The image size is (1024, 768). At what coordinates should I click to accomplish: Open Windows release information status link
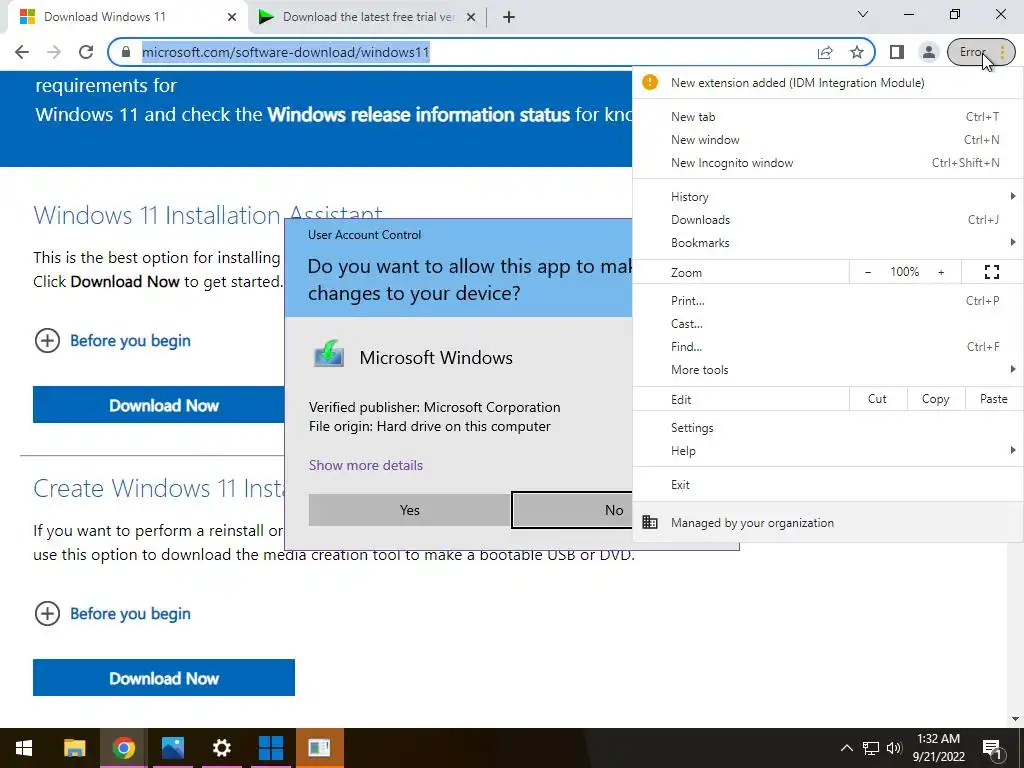[419, 115]
